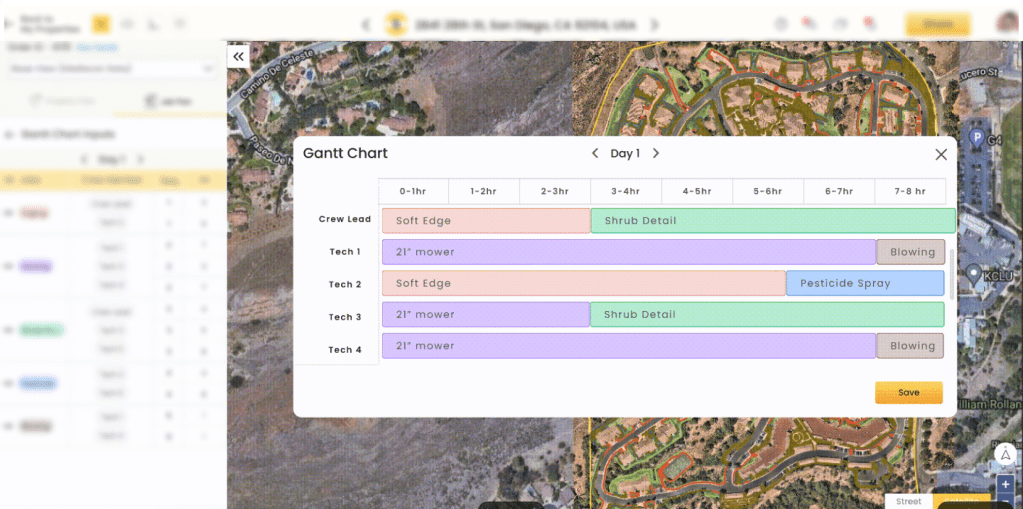Select Tech 2's Pesticide Spray task bar
Screen dimensions: 1023x509
(864, 284)
